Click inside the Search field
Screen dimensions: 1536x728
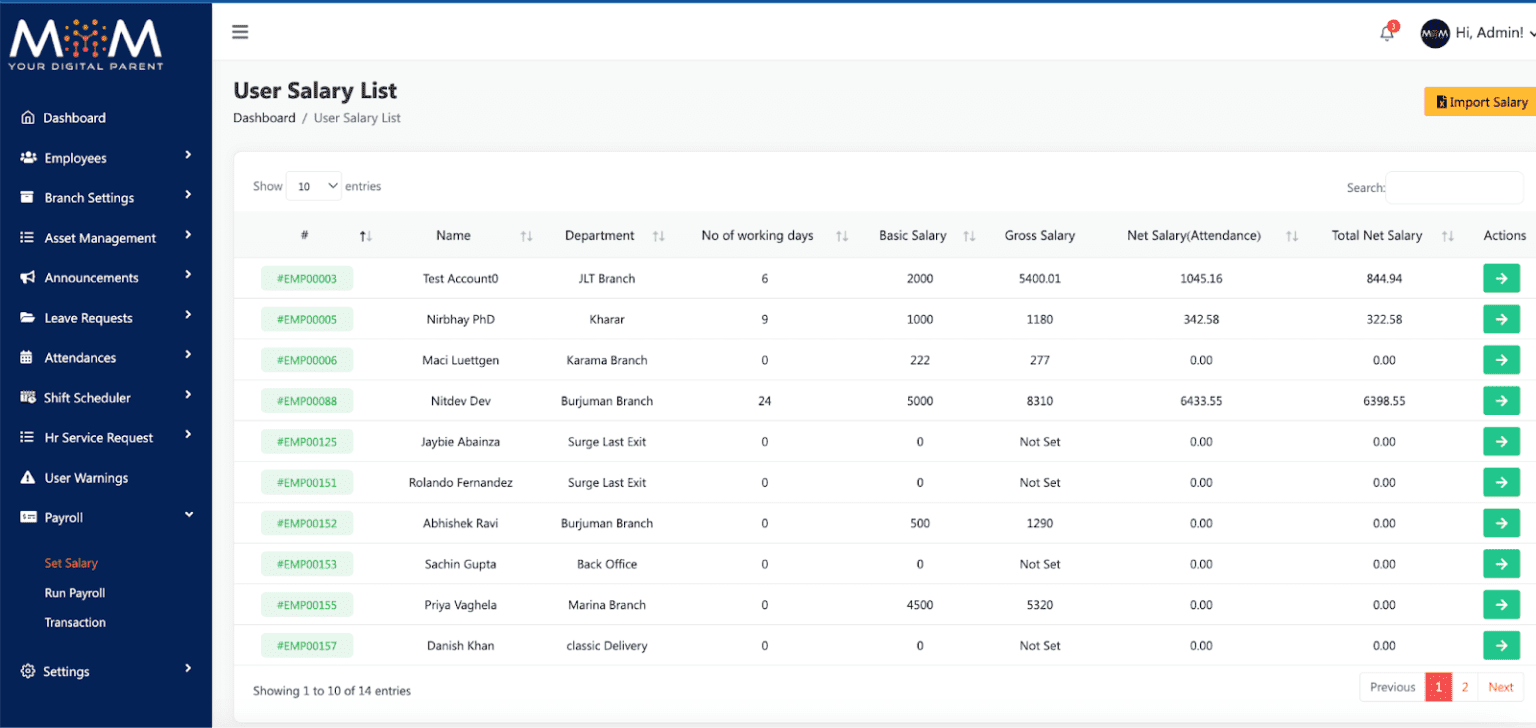(x=1455, y=187)
